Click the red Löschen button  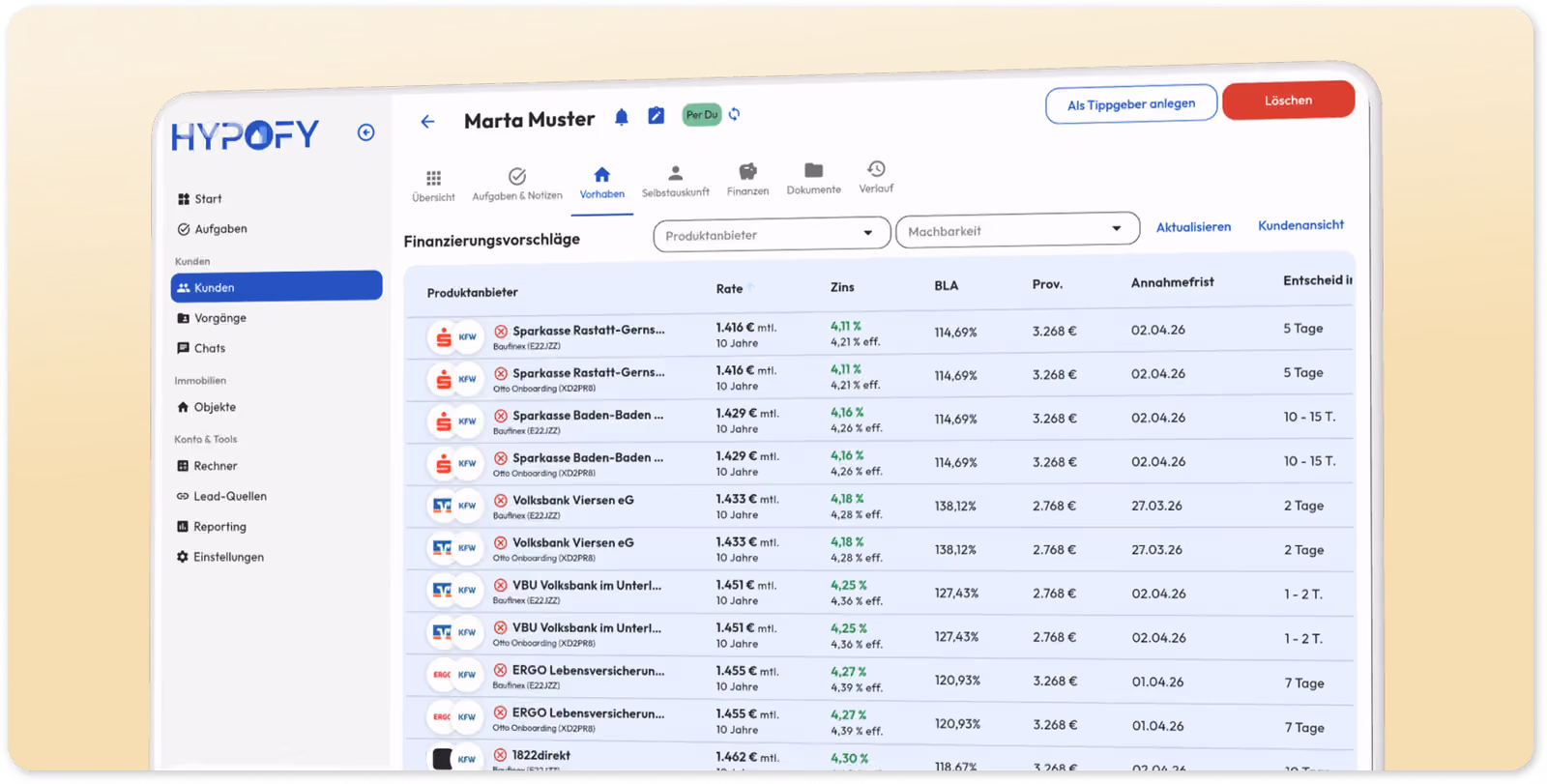coord(1289,101)
